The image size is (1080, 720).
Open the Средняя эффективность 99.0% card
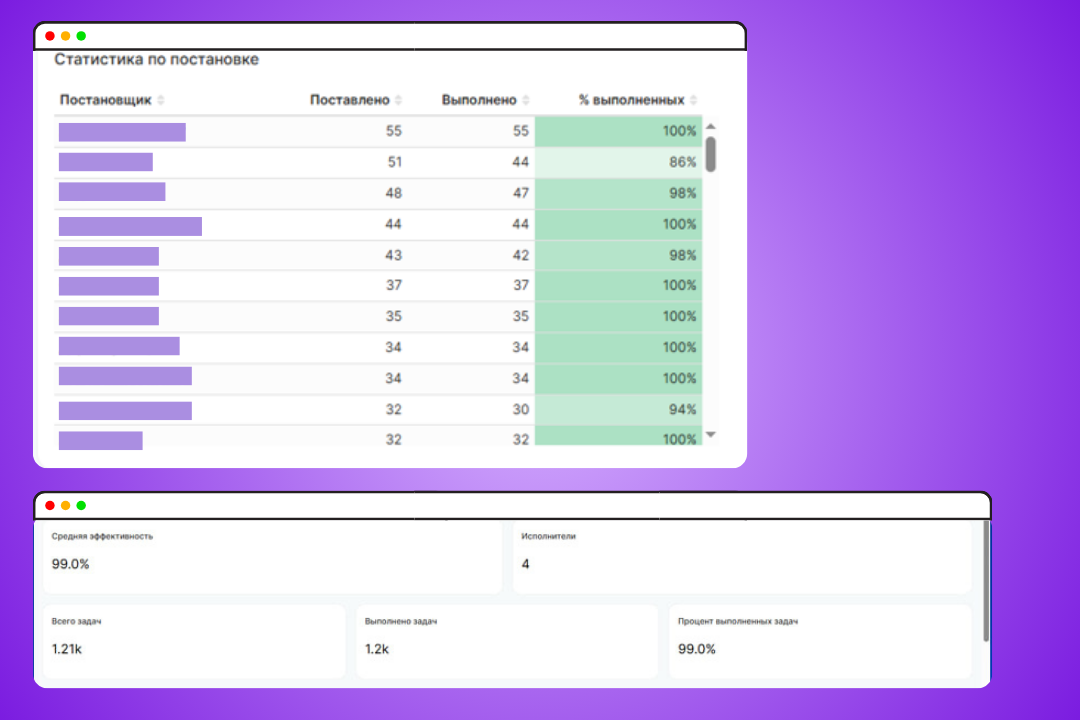pyautogui.click(x=273, y=557)
